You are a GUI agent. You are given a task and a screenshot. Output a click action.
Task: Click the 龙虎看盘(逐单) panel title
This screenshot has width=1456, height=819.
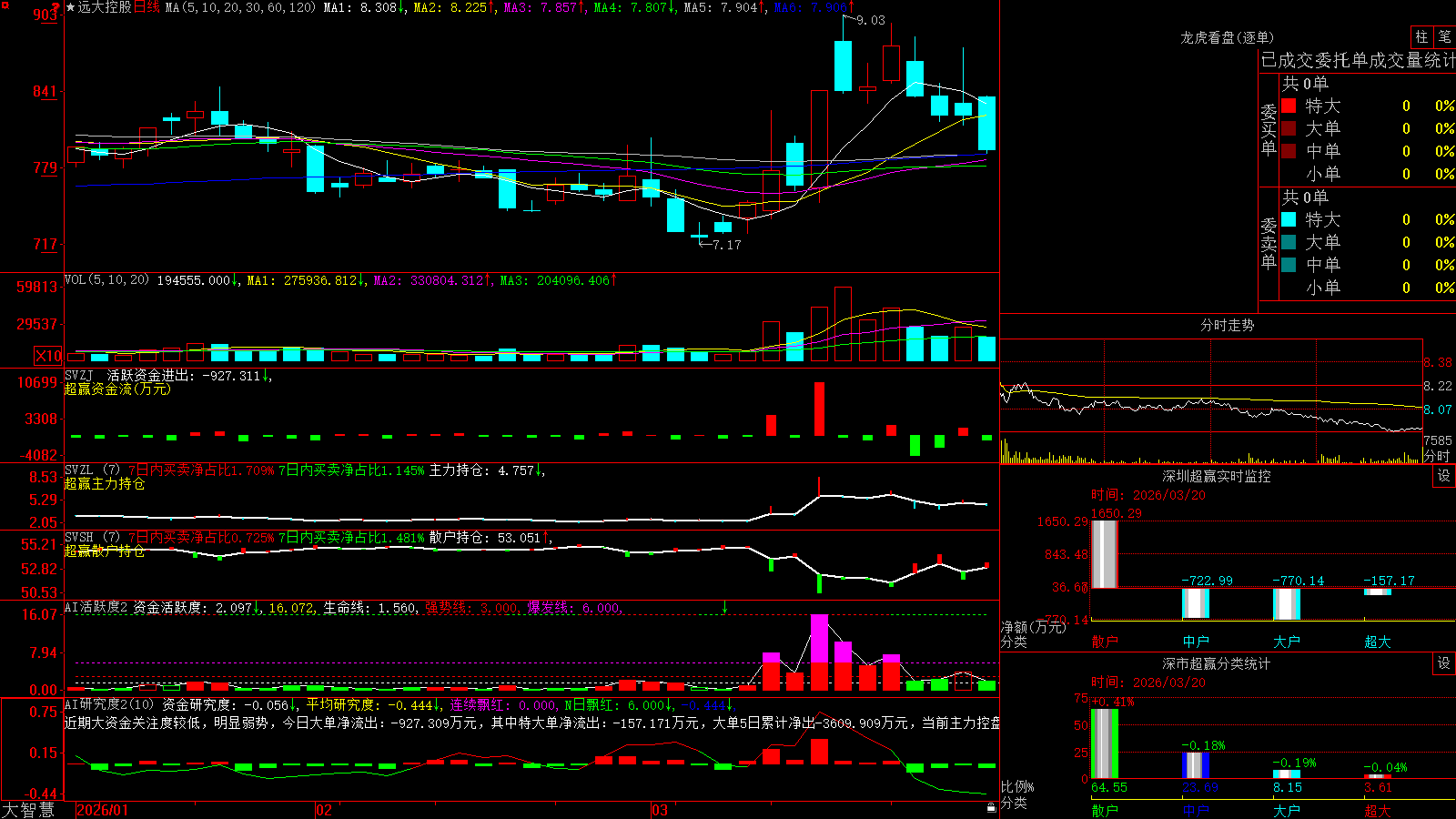click(x=1228, y=37)
